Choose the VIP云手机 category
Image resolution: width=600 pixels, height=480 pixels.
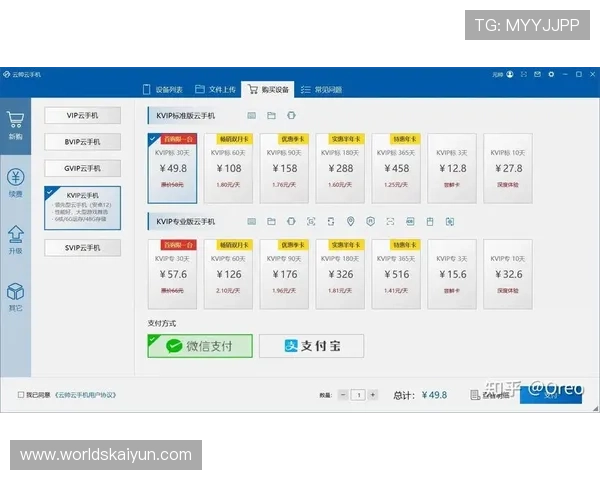point(83,115)
